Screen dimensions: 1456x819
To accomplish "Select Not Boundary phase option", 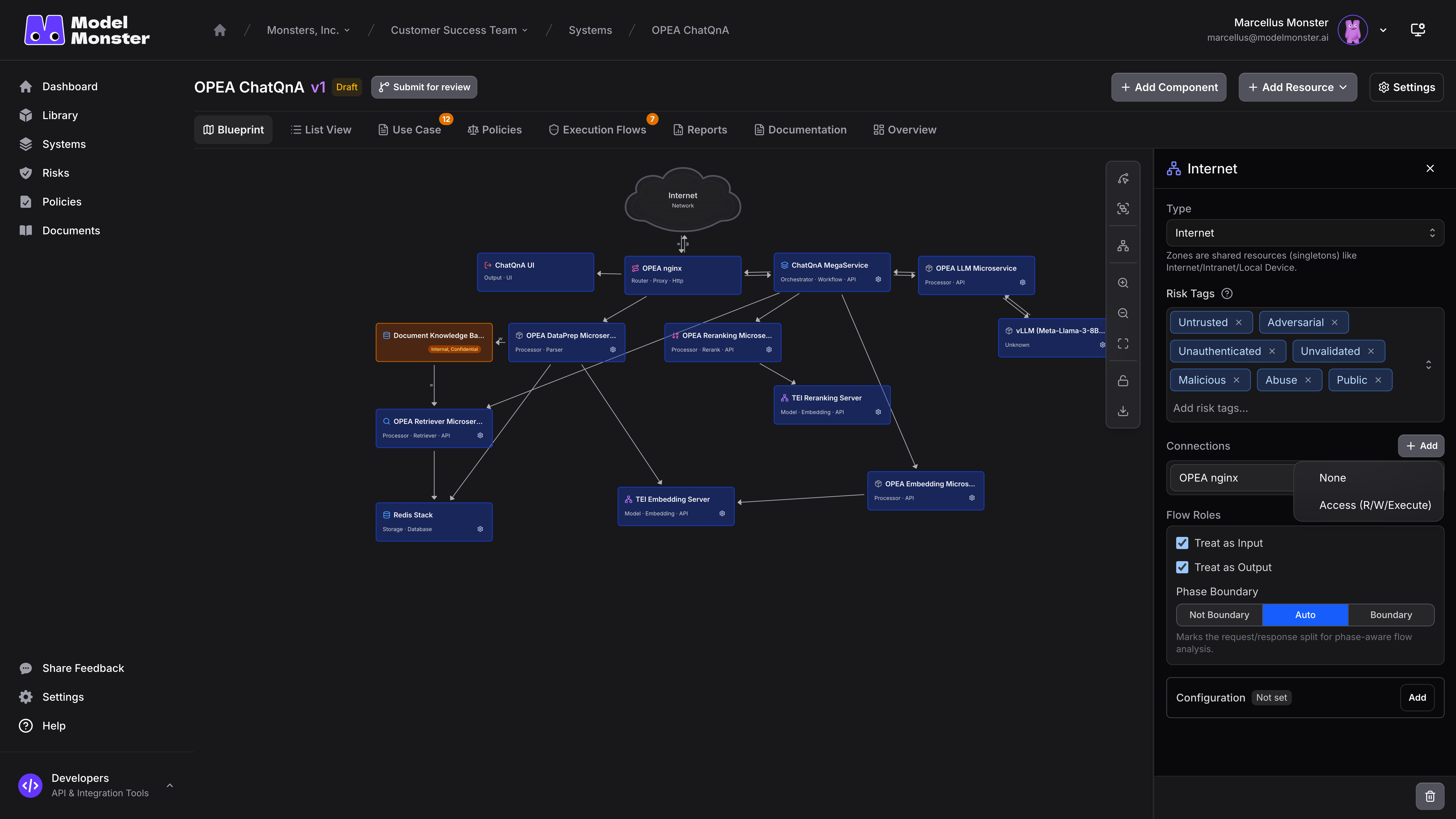I will tap(1219, 615).
